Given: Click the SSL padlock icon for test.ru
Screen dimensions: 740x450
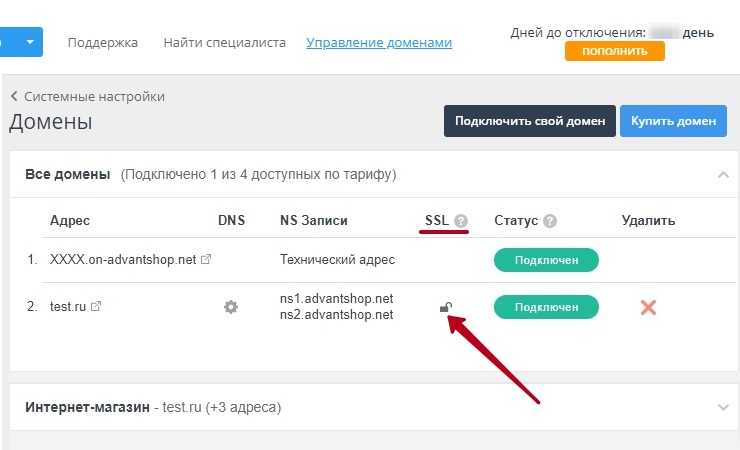Looking at the screenshot, I should pos(445,307).
